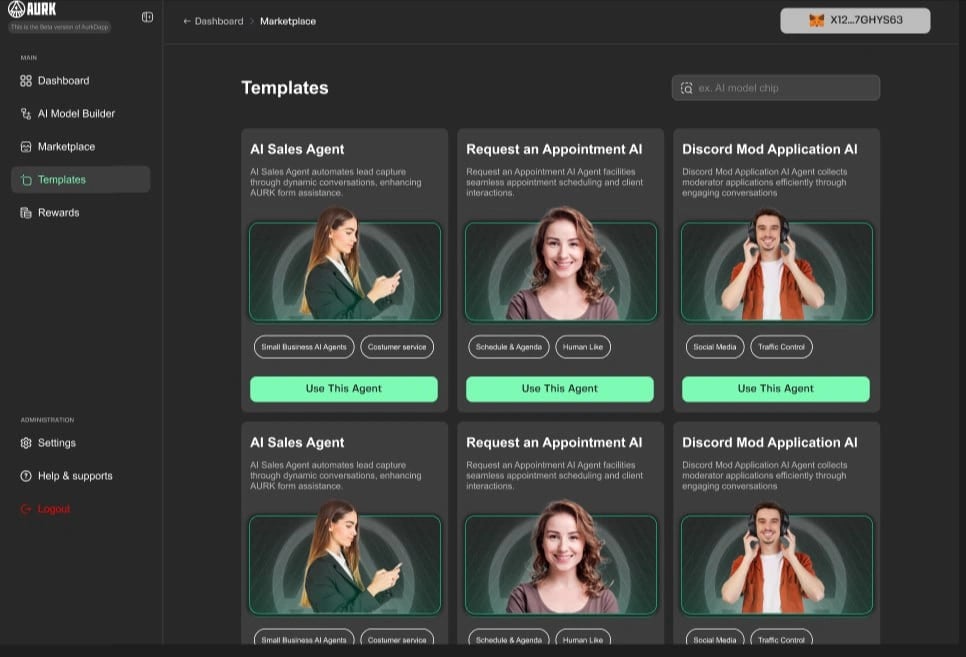The width and height of the screenshot is (966, 657).
Task: Open the lower AI Sales Agent thumbnail image
Action: coord(345,558)
